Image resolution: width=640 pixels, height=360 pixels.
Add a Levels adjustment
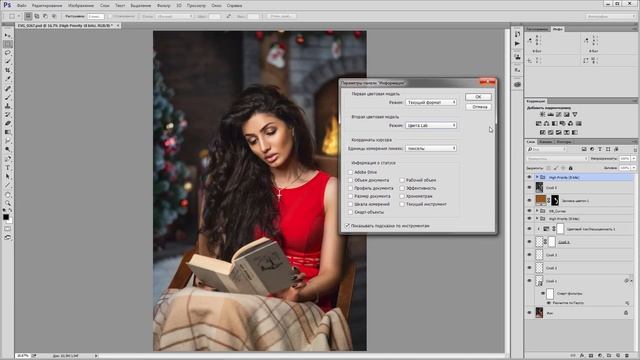550,114
